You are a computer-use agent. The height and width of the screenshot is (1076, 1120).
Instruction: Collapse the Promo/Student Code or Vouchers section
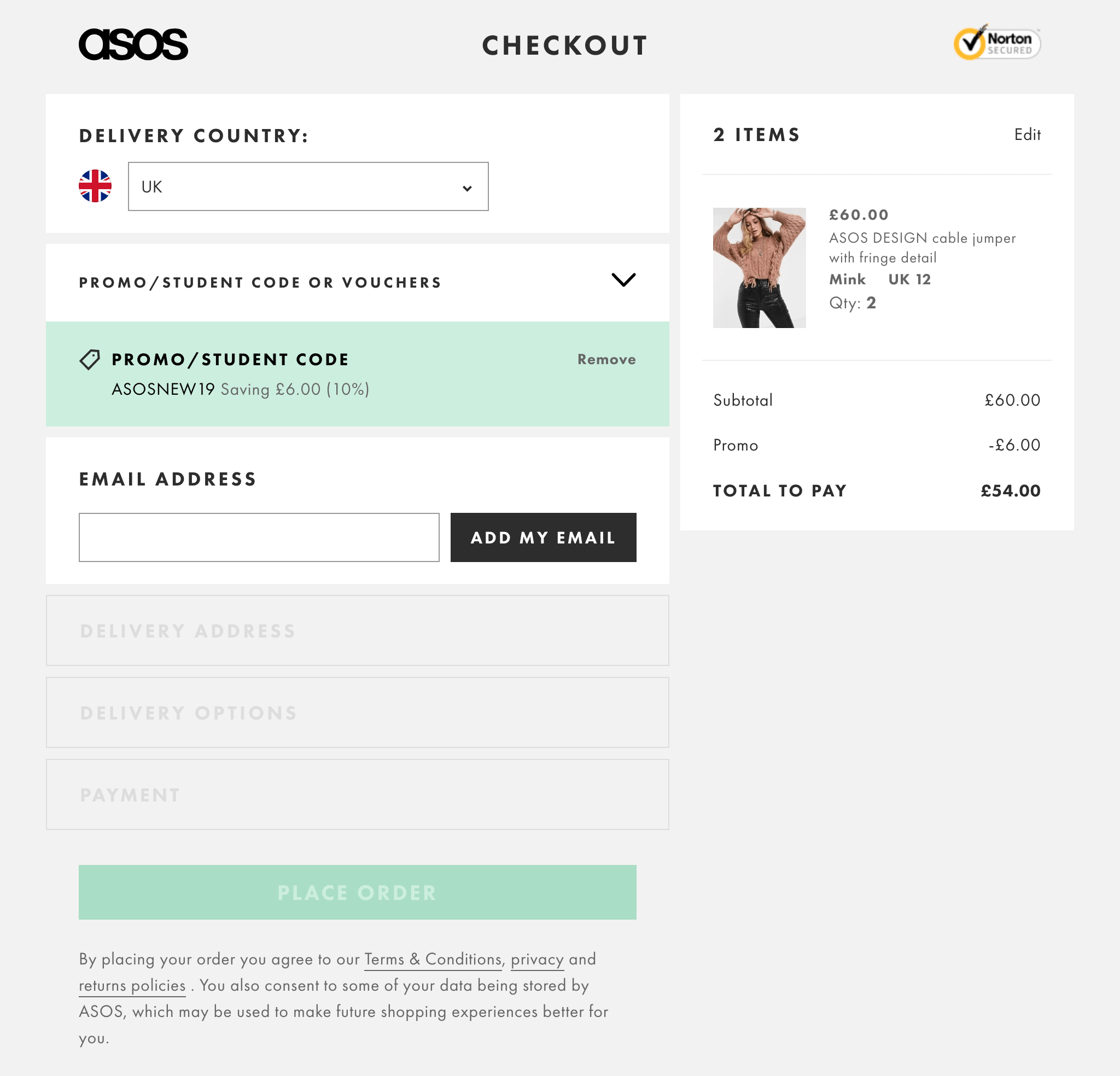624,280
